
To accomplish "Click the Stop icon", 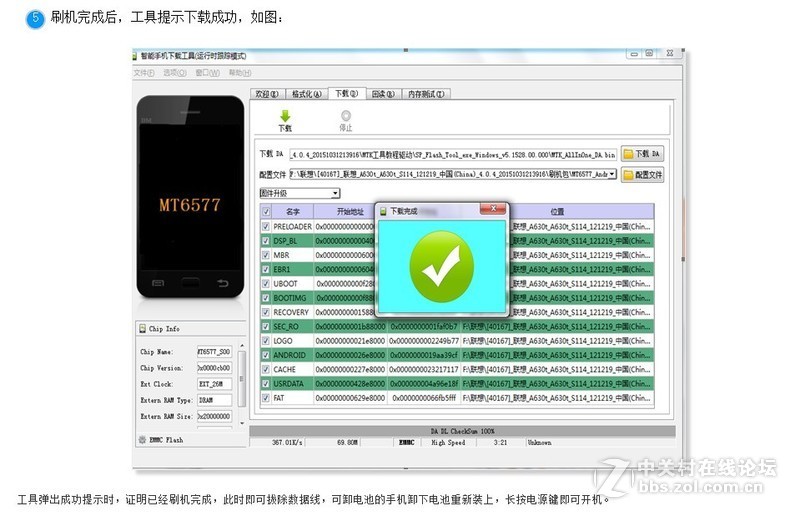I will (346, 116).
